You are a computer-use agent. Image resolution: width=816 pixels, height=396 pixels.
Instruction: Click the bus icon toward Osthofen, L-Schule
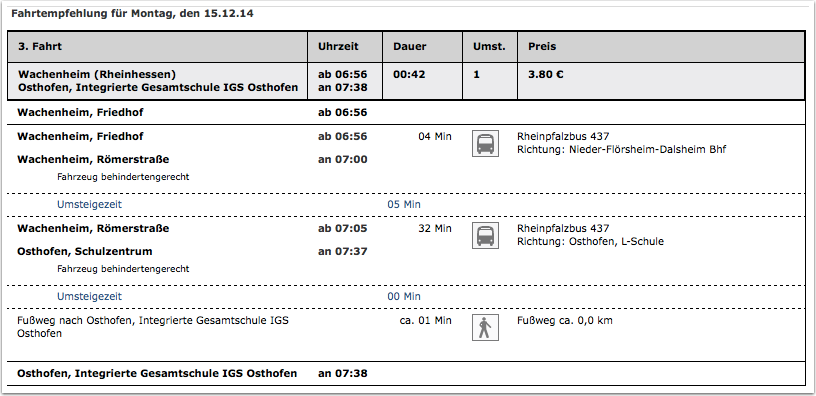pyautogui.click(x=485, y=235)
